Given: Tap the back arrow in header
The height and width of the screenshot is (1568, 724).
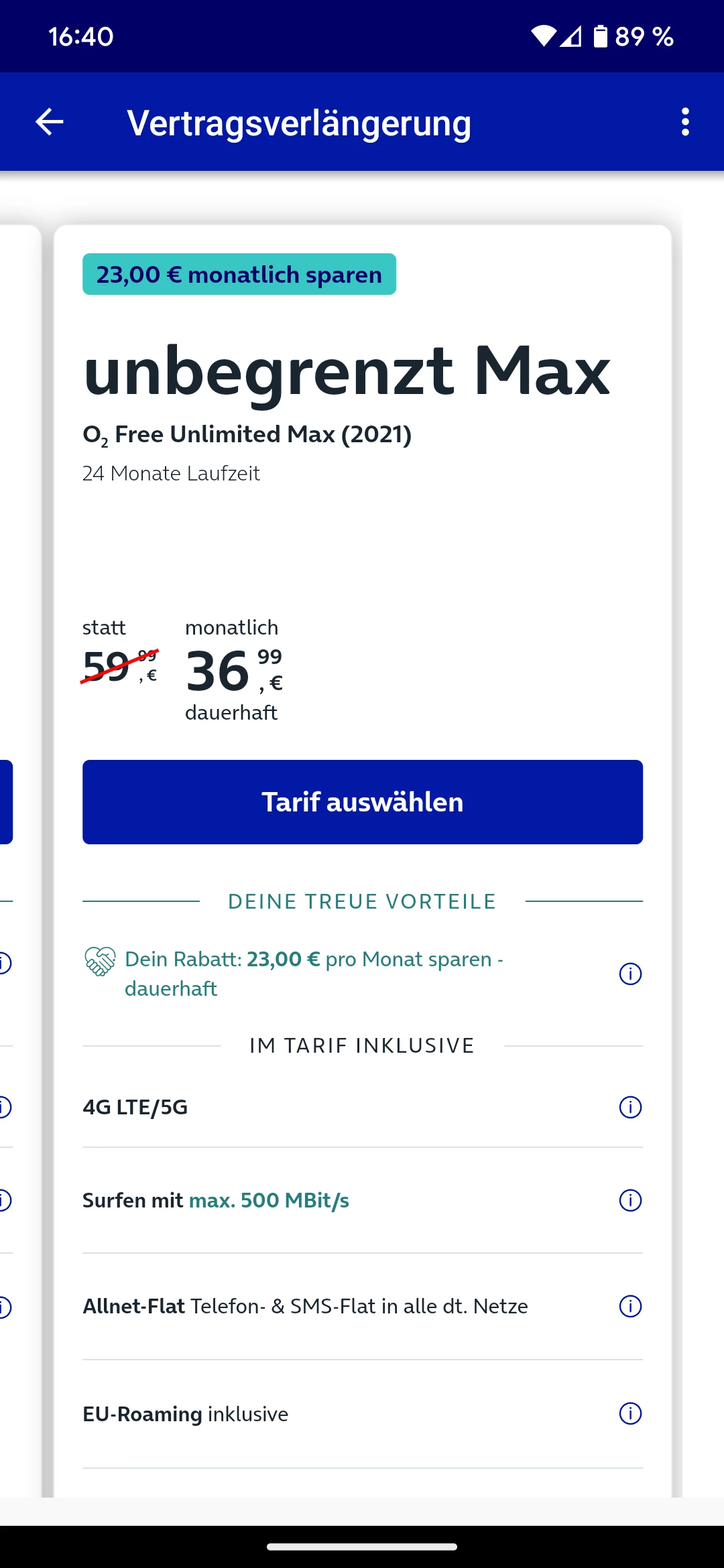Looking at the screenshot, I should [x=49, y=122].
